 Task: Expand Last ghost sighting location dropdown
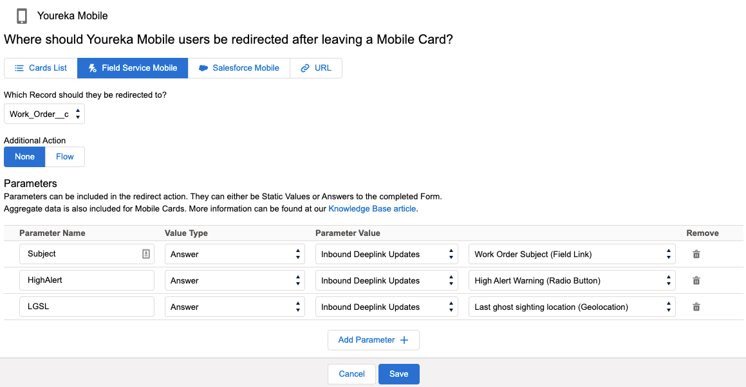pyautogui.click(x=572, y=307)
